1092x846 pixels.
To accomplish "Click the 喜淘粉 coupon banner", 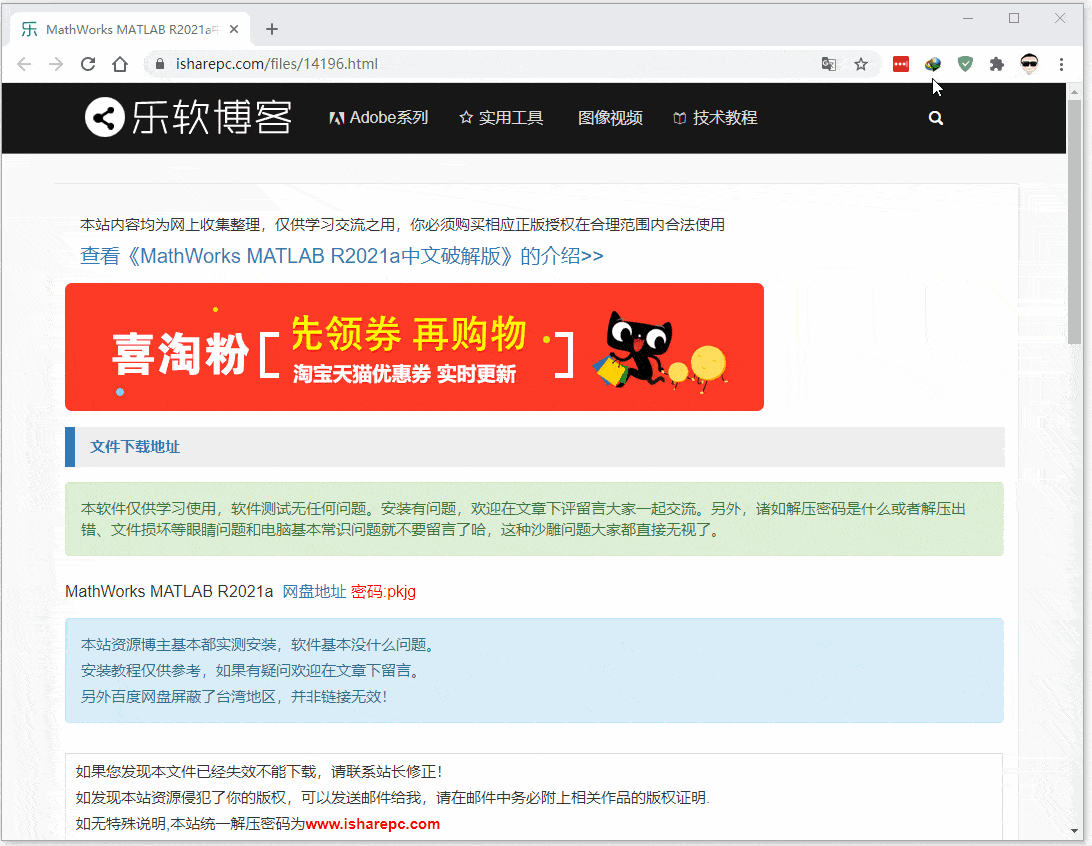I will (414, 347).
